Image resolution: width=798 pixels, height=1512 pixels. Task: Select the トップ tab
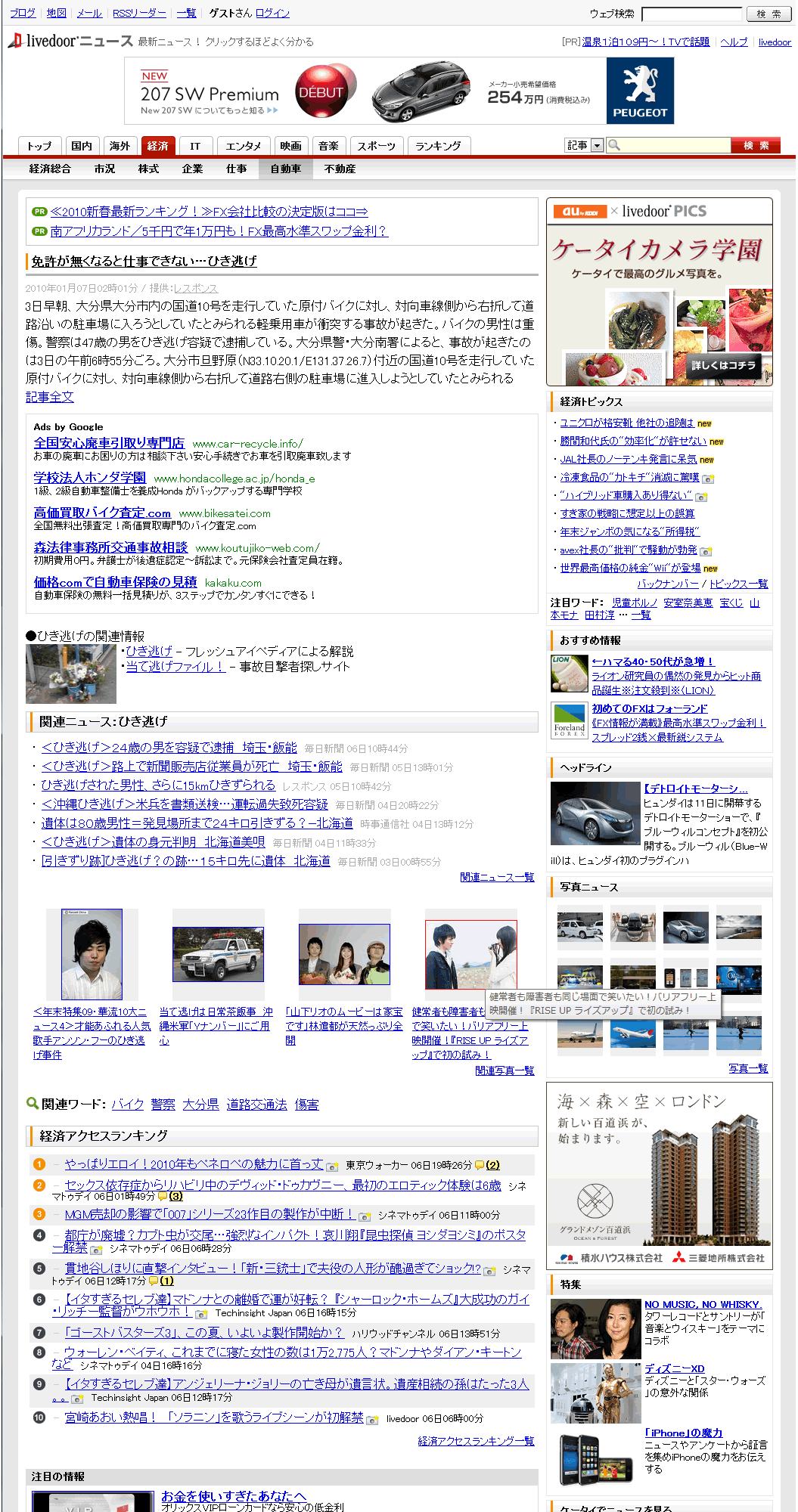click(39, 146)
